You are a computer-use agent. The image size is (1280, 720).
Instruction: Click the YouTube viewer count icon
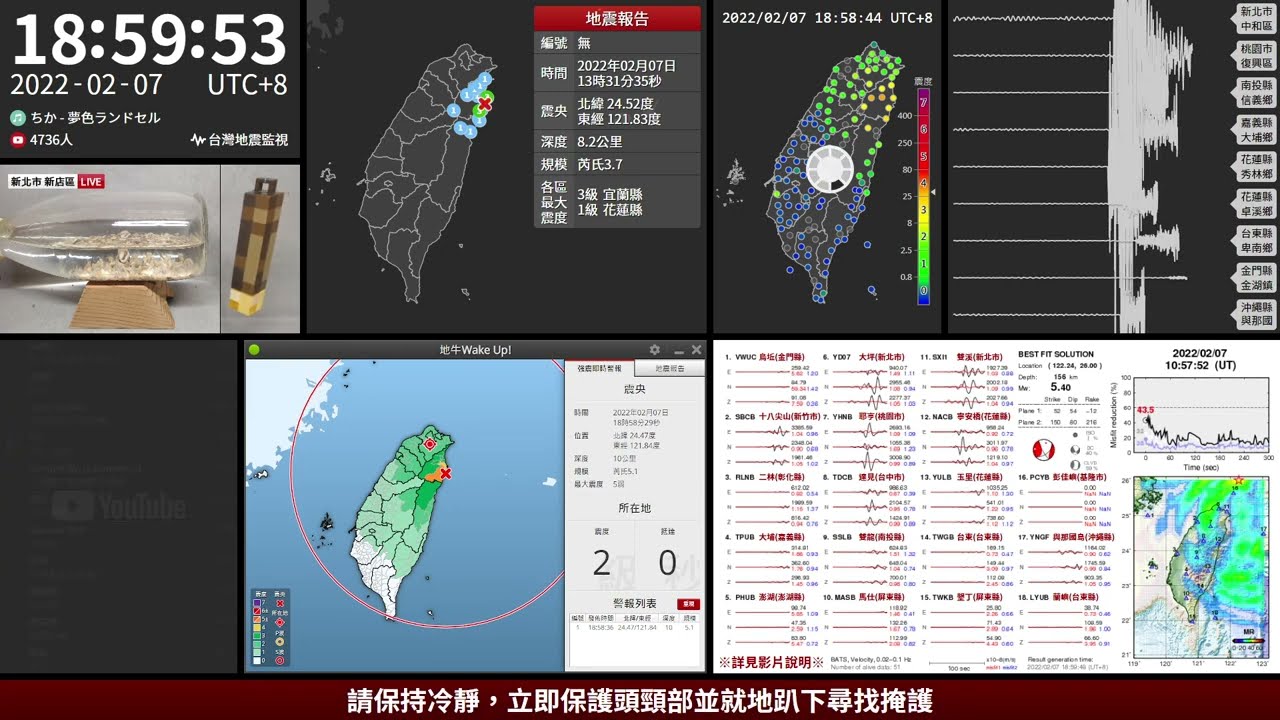[17, 140]
